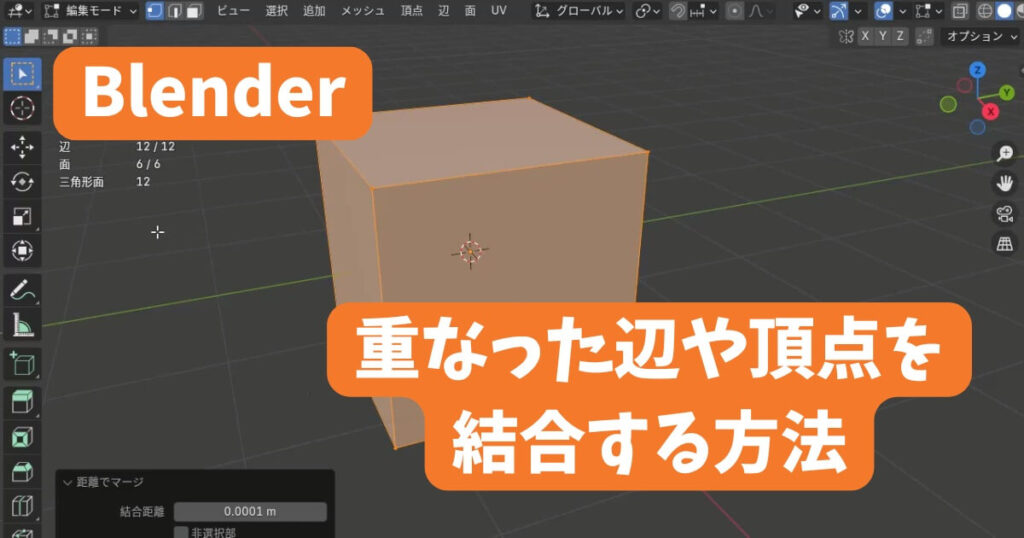Open the editor type dropdown
This screenshot has height=538, width=1024.
20,10
